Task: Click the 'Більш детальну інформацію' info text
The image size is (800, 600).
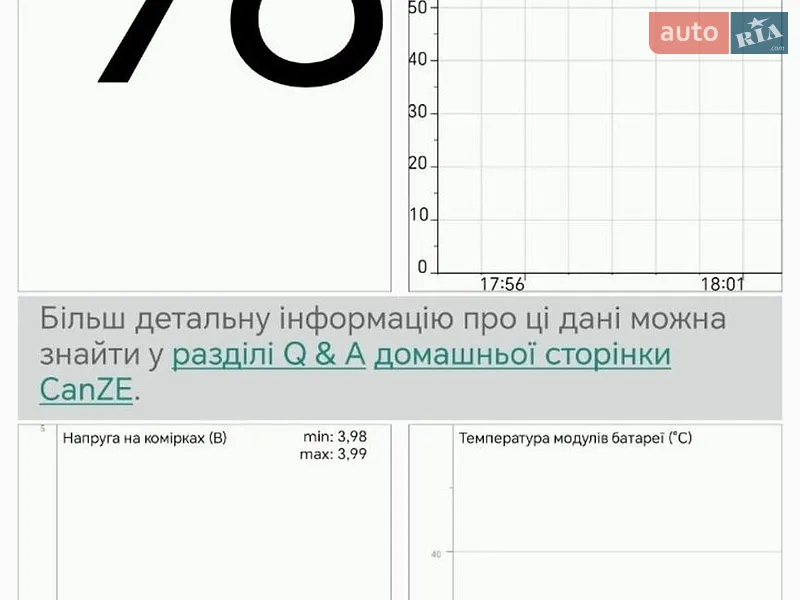Action: (383, 356)
